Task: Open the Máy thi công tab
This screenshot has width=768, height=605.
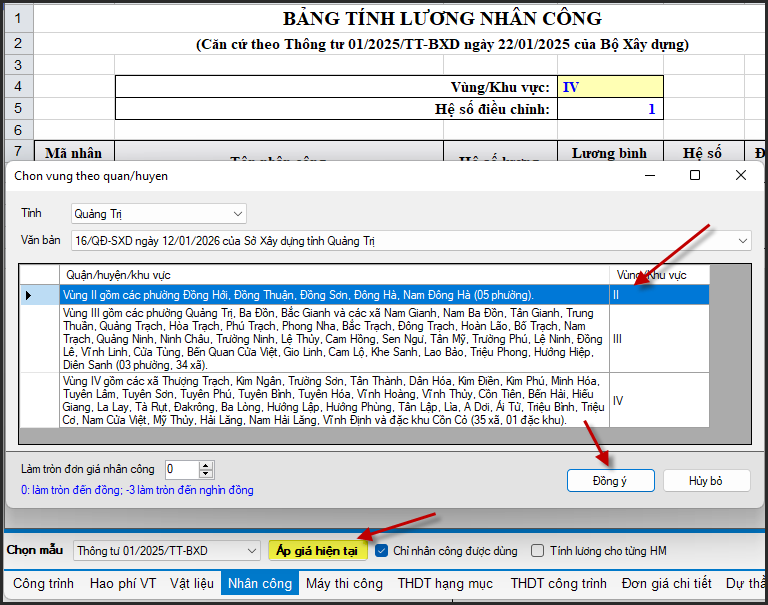Action: click(344, 584)
